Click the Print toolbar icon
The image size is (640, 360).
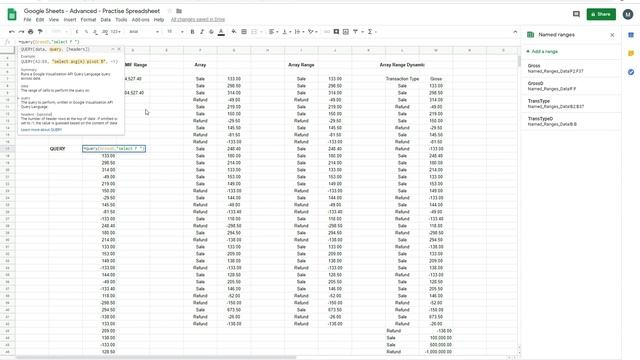(x=31, y=31)
